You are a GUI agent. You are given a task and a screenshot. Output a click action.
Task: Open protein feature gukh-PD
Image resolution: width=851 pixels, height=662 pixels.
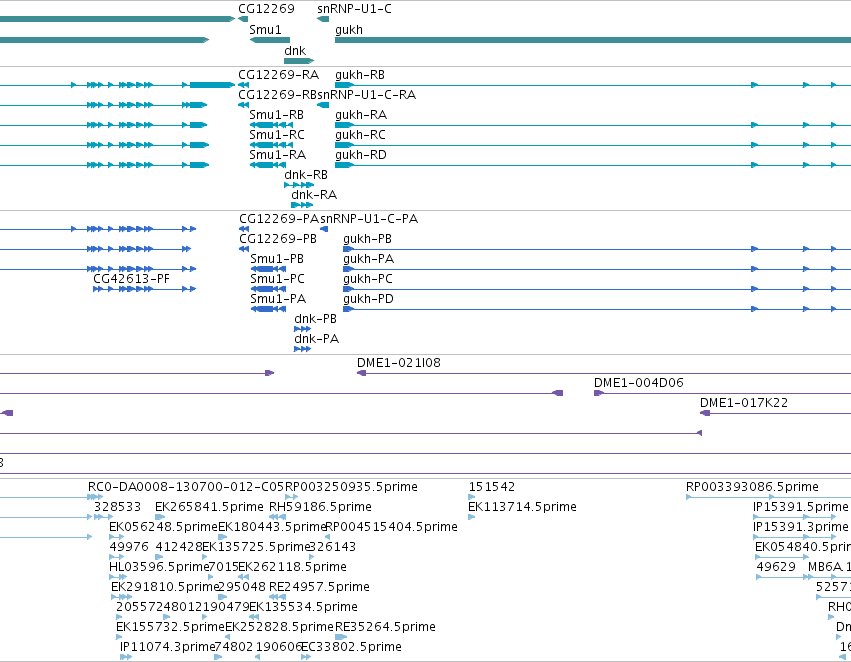(x=368, y=300)
